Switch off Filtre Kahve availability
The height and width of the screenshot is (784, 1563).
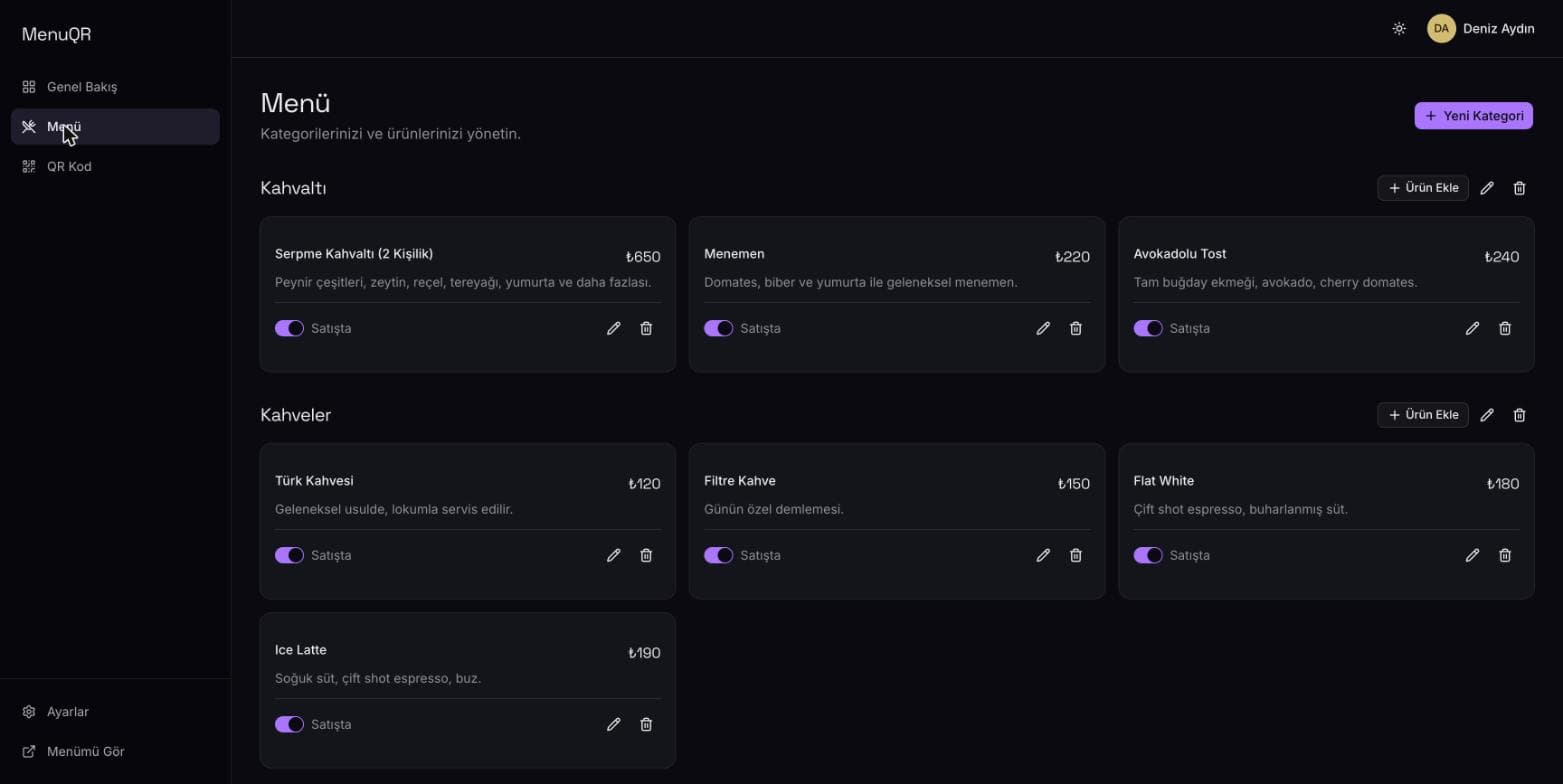tap(718, 555)
